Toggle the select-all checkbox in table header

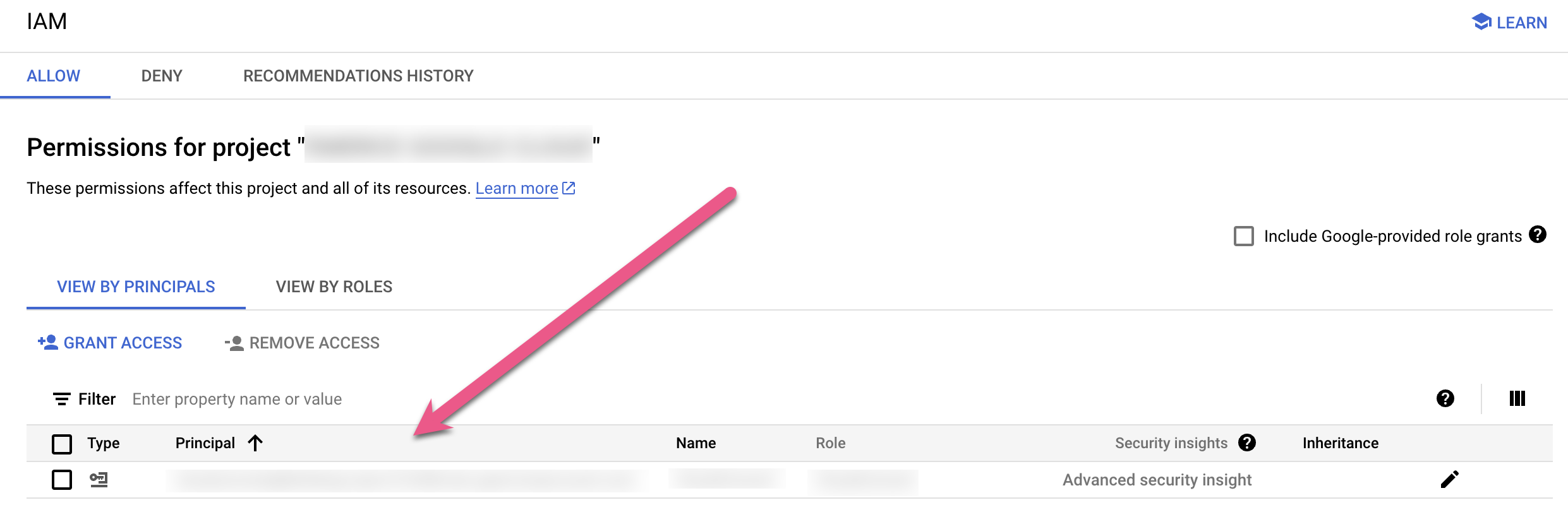click(62, 444)
